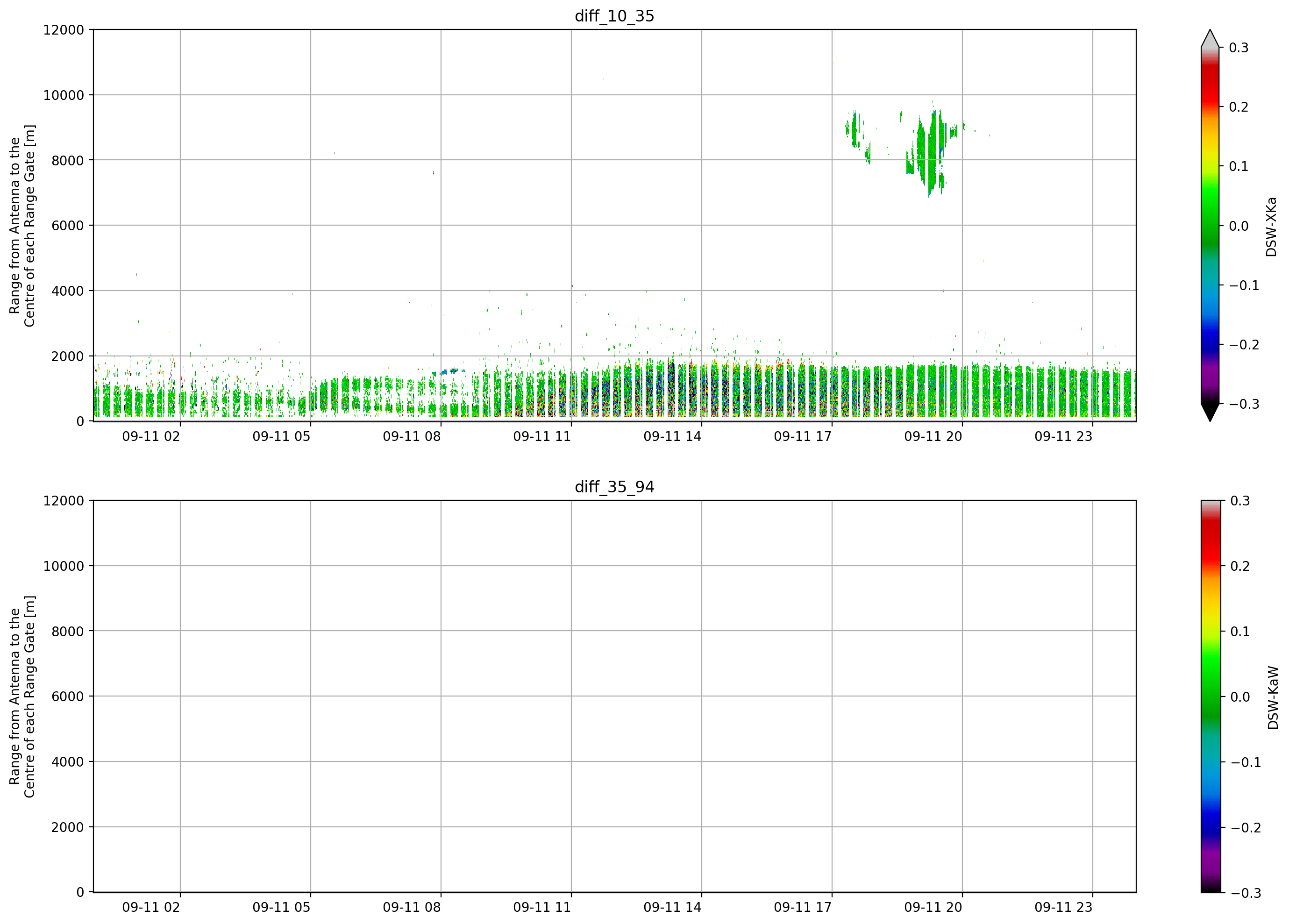Click the 6000 tick on diff_35_94 y-axis
Viewport: 1289px width, 924px height.
[x=68, y=697]
